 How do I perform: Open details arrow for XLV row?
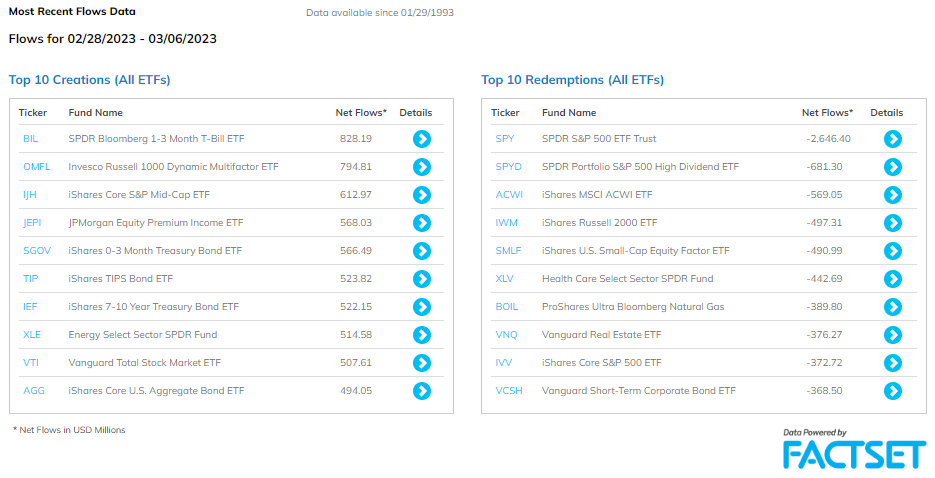coord(893,279)
